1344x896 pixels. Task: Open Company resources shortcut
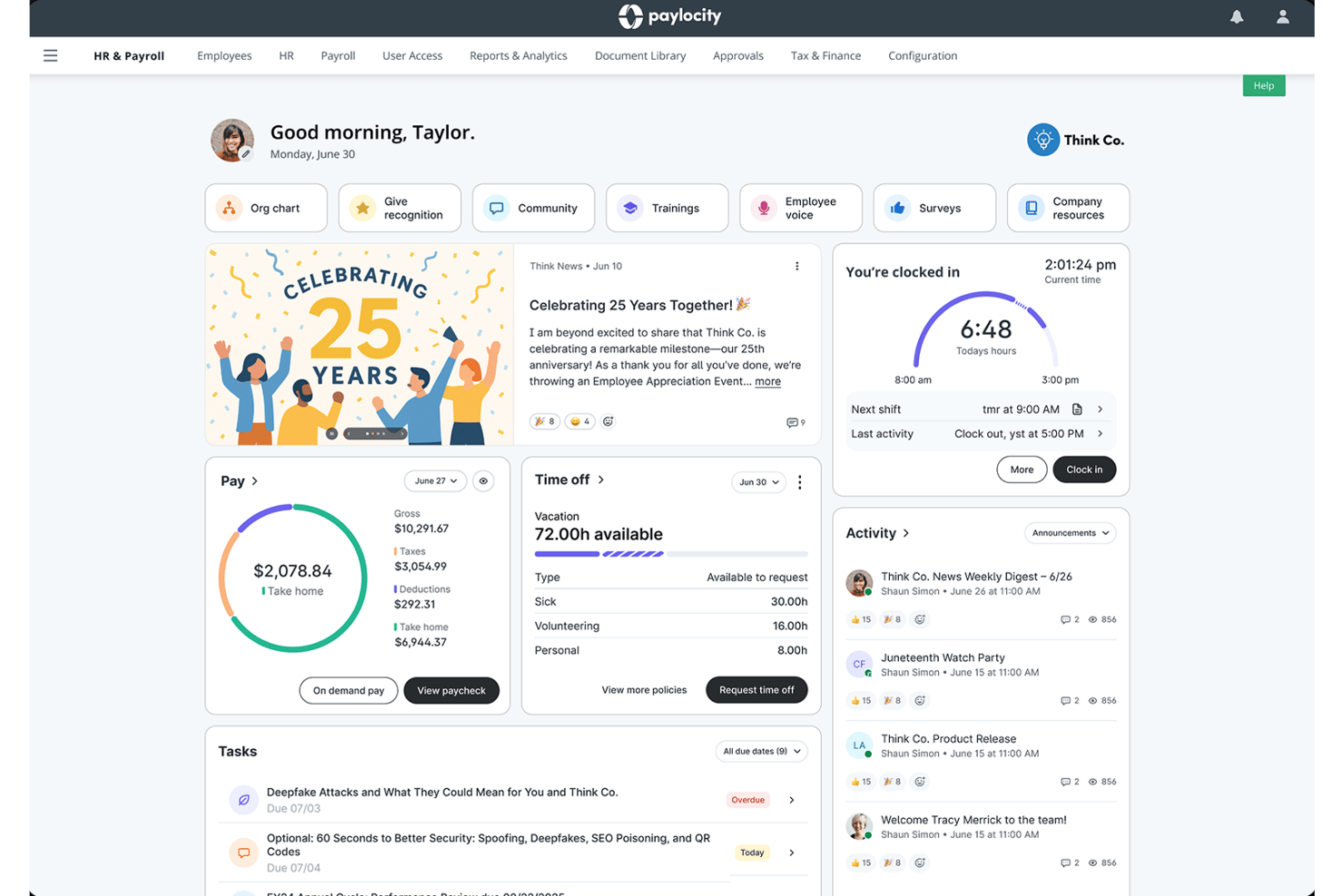tap(1068, 208)
